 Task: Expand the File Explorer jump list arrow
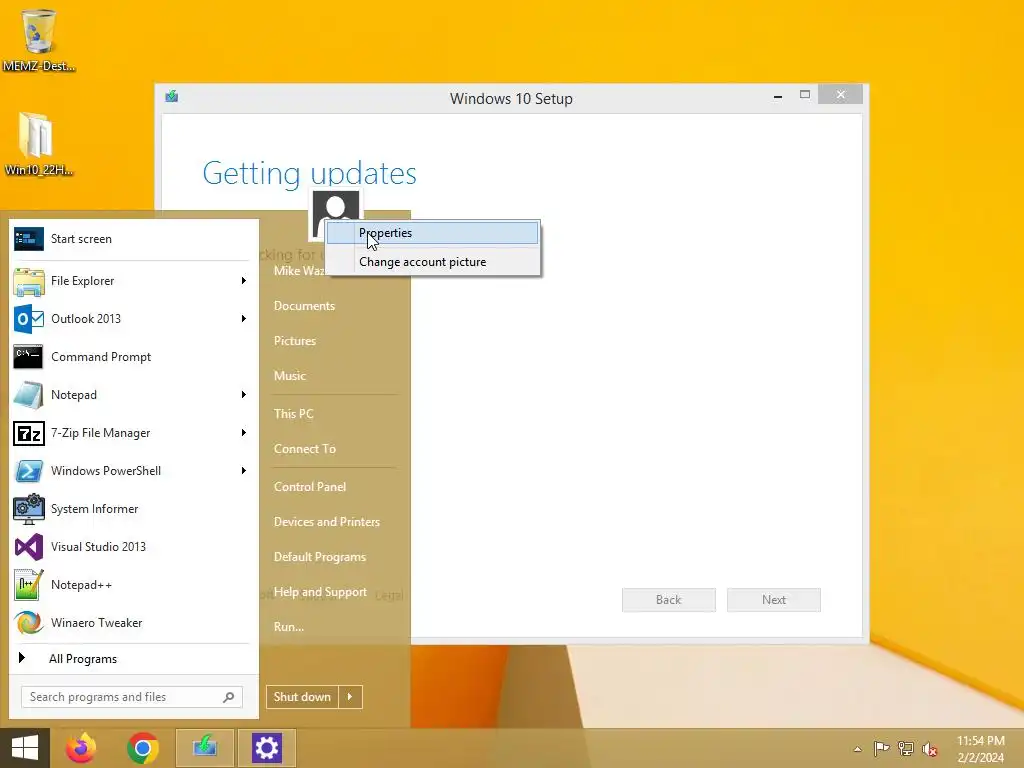click(x=244, y=281)
